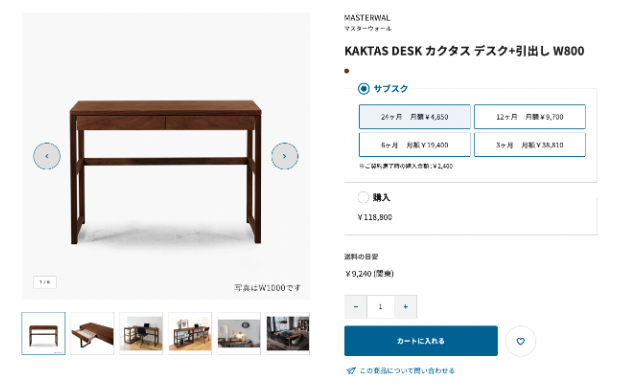Decrease quantity with the minus button
635x388 pixels.
[x=356, y=307]
